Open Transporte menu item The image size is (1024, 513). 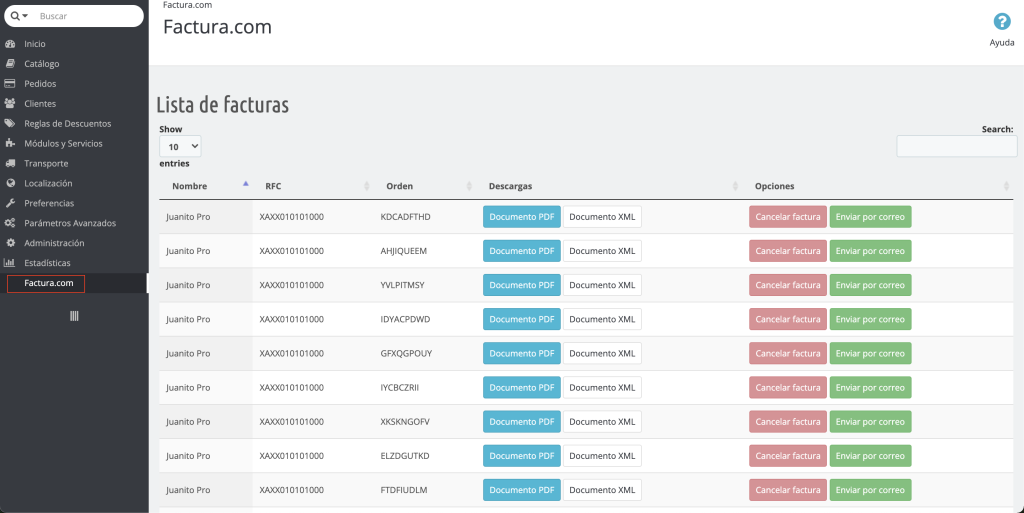pyautogui.click(x=46, y=163)
